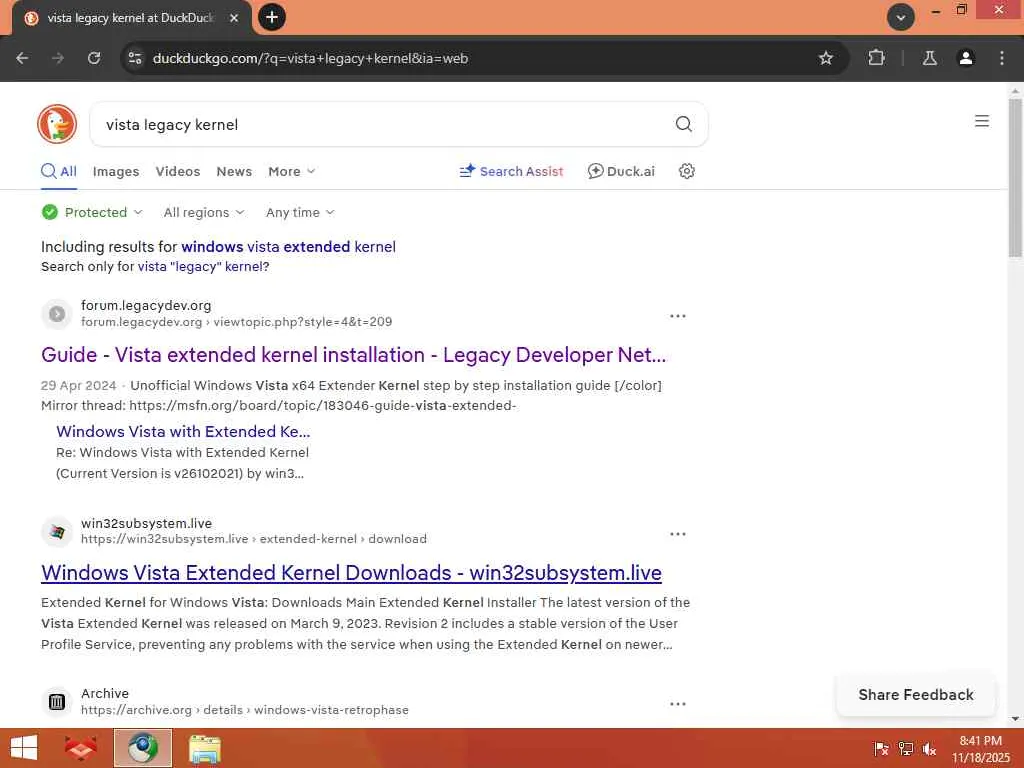The width and height of the screenshot is (1024, 768).
Task: Click Share Feedback button
Action: click(x=916, y=695)
